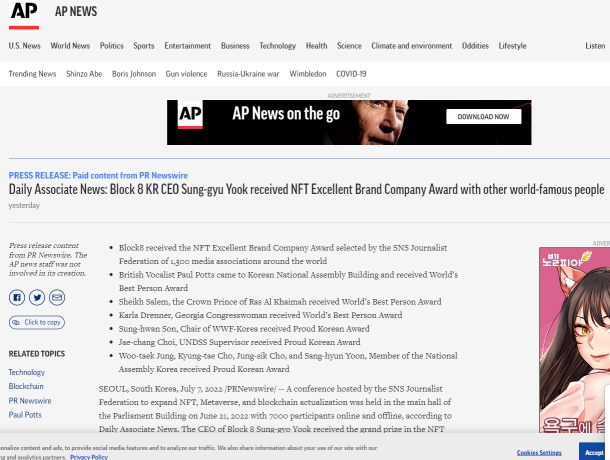Open the Lifestyle section
This screenshot has height=460, width=610.
512,46
